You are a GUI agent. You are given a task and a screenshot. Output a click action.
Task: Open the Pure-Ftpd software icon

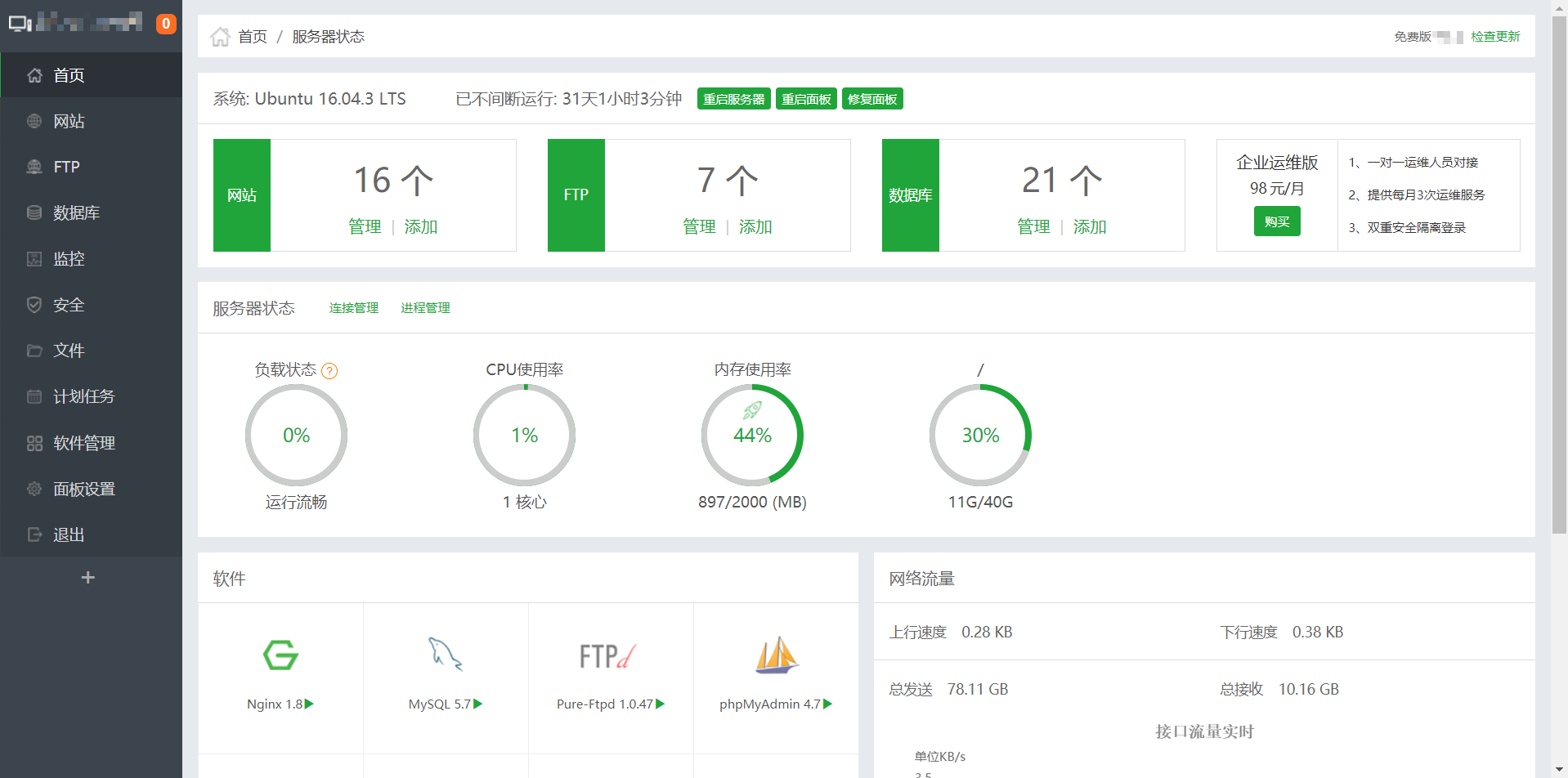[x=607, y=656]
